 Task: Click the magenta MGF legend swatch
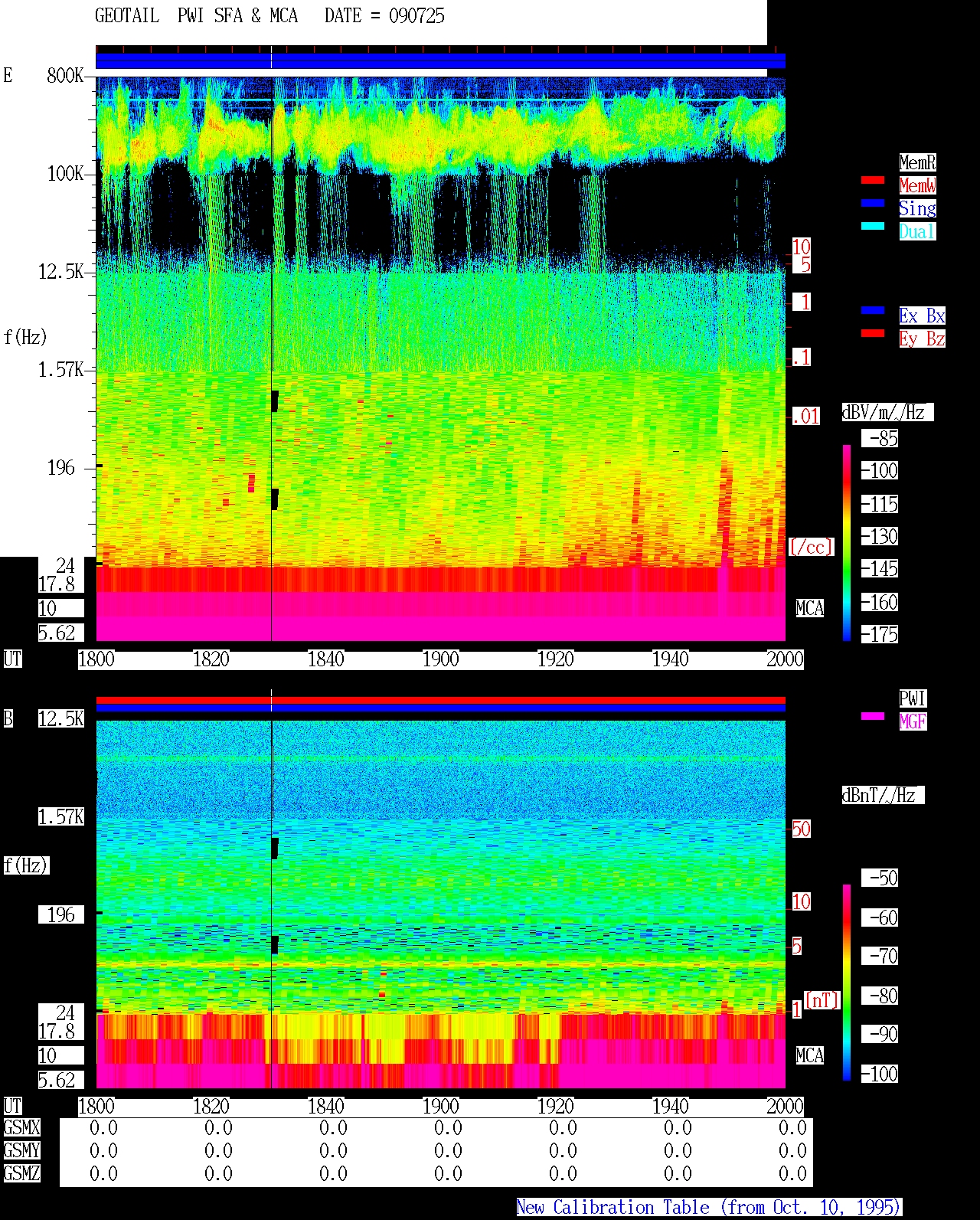tap(873, 716)
